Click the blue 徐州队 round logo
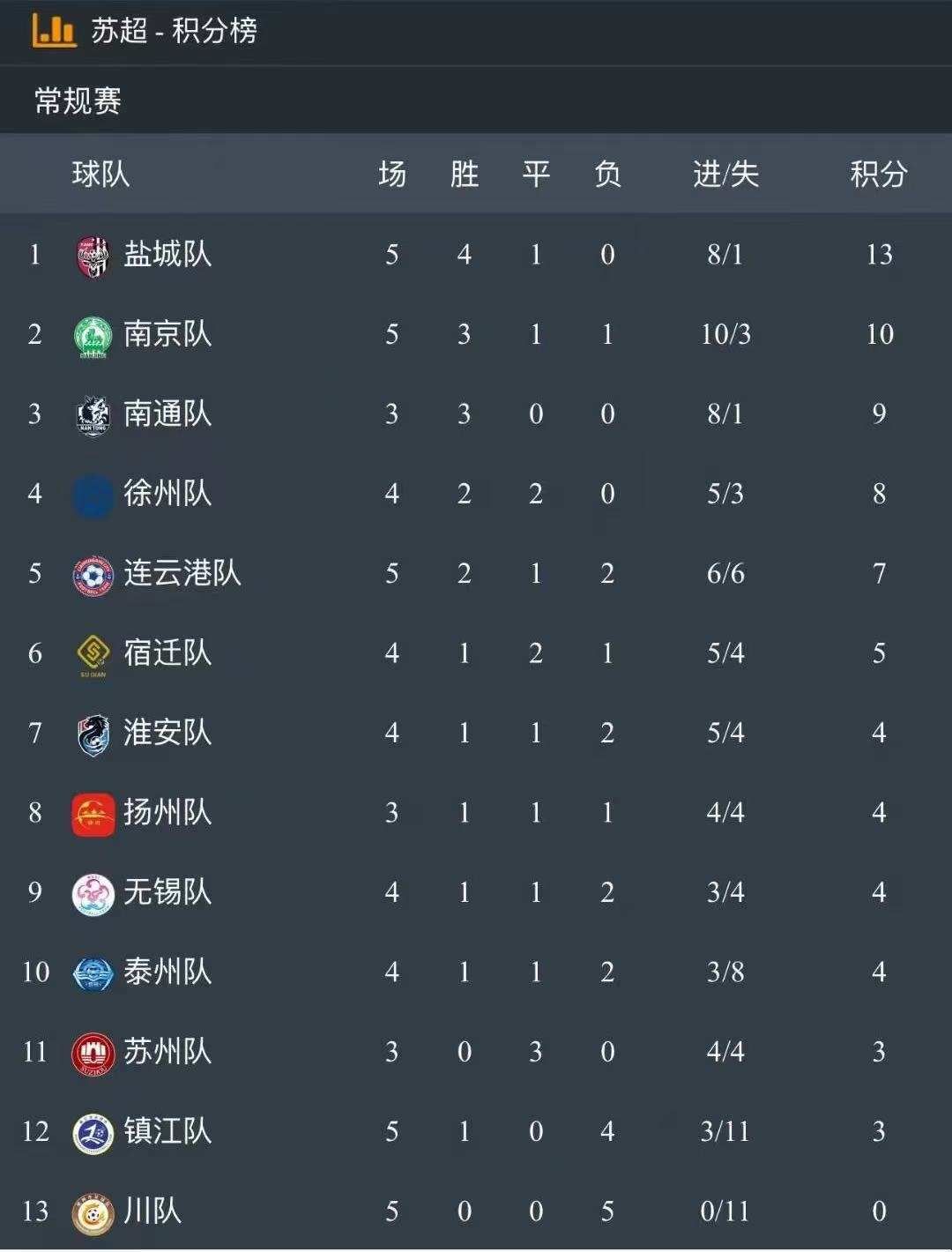Viewport: 952px width, 1252px height. [x=93, y=496]
